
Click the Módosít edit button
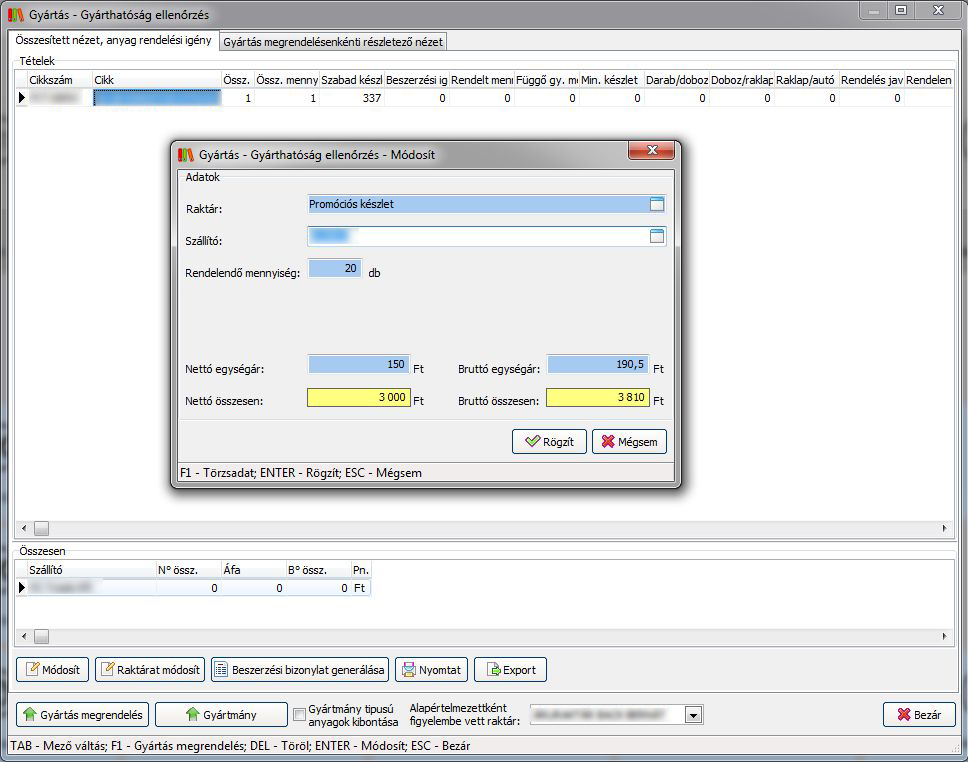[x=52, y=670]
